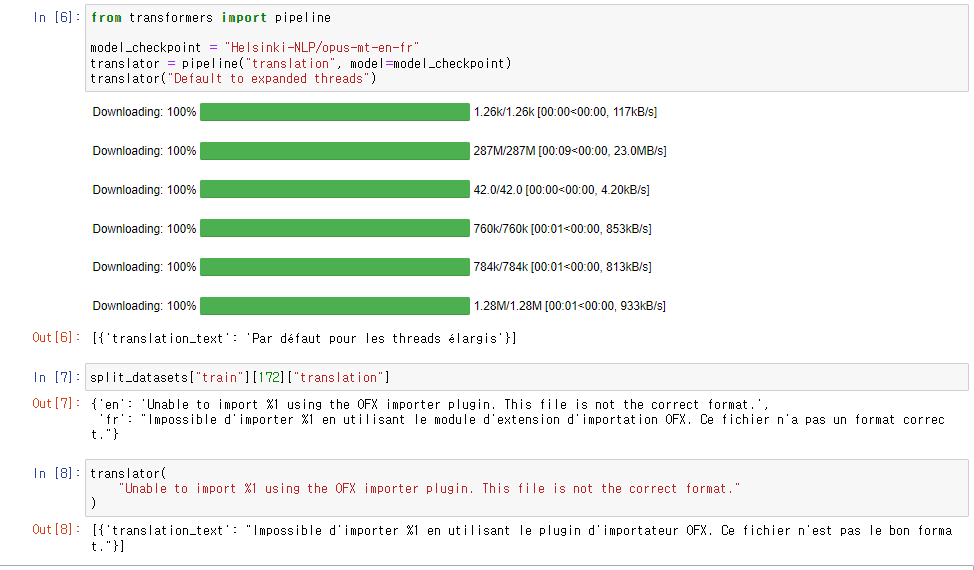
Task: Click the 42.0/42.0 download progress bar
Action: pos(335,189)
